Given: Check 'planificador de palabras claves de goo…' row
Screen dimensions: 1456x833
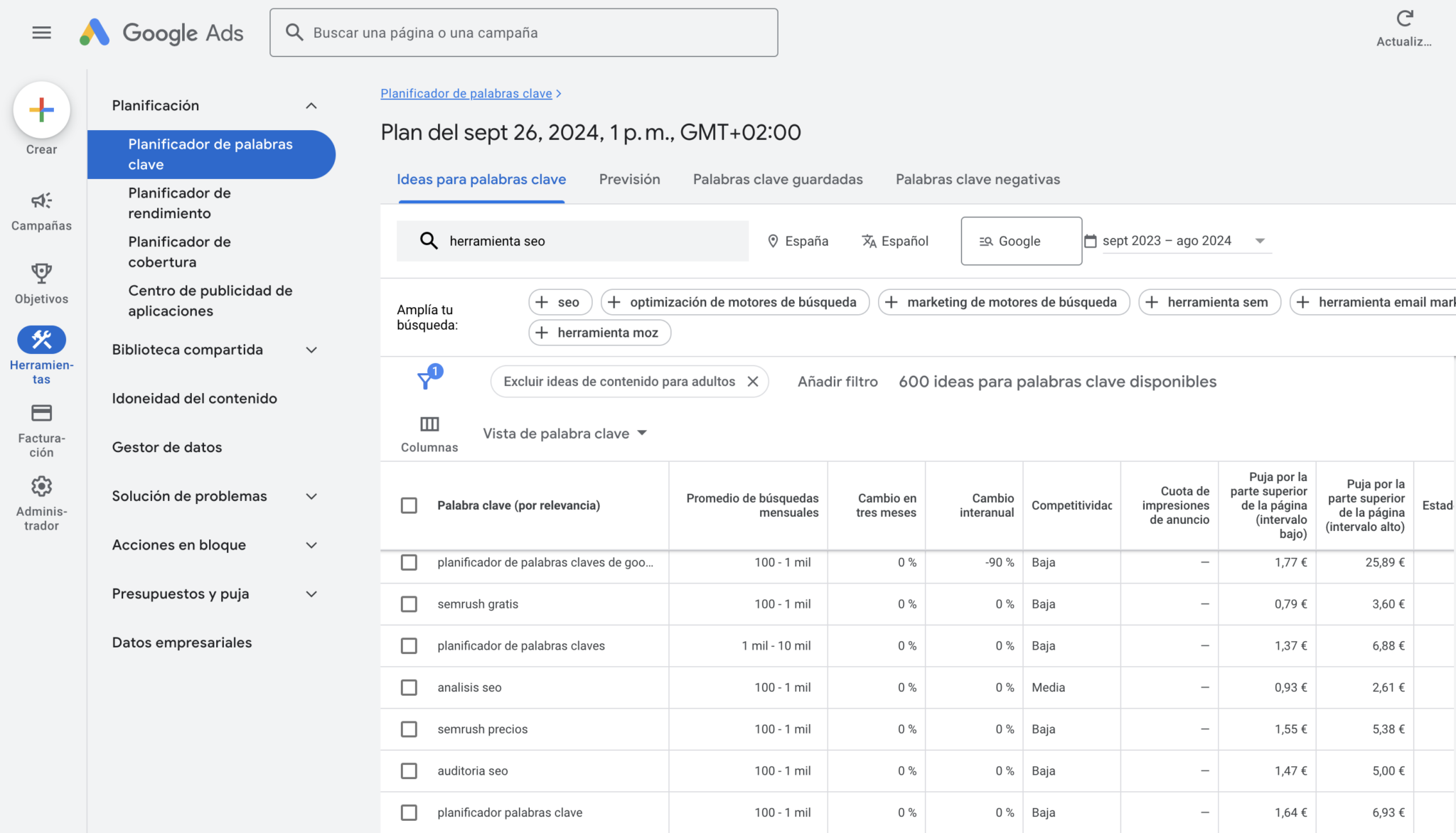Looking at the screenshot, I should 409,562.
